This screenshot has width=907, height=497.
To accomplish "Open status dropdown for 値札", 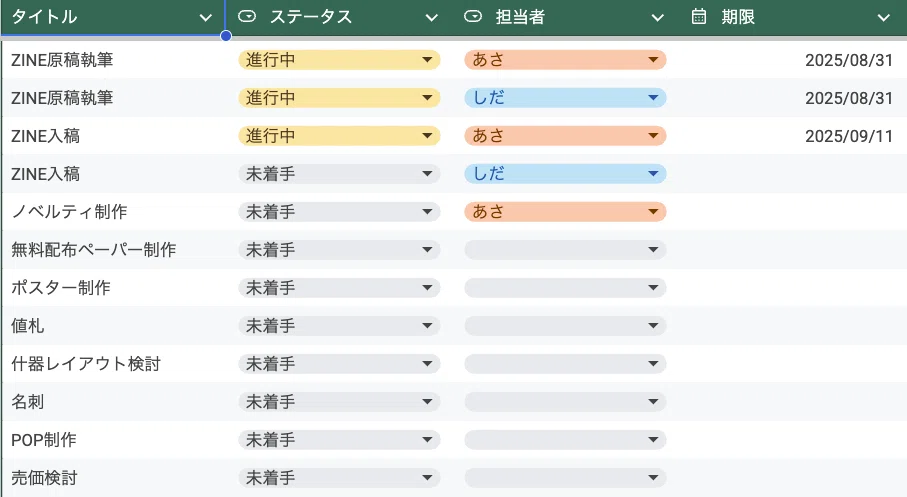I will [x=339, y=326].
